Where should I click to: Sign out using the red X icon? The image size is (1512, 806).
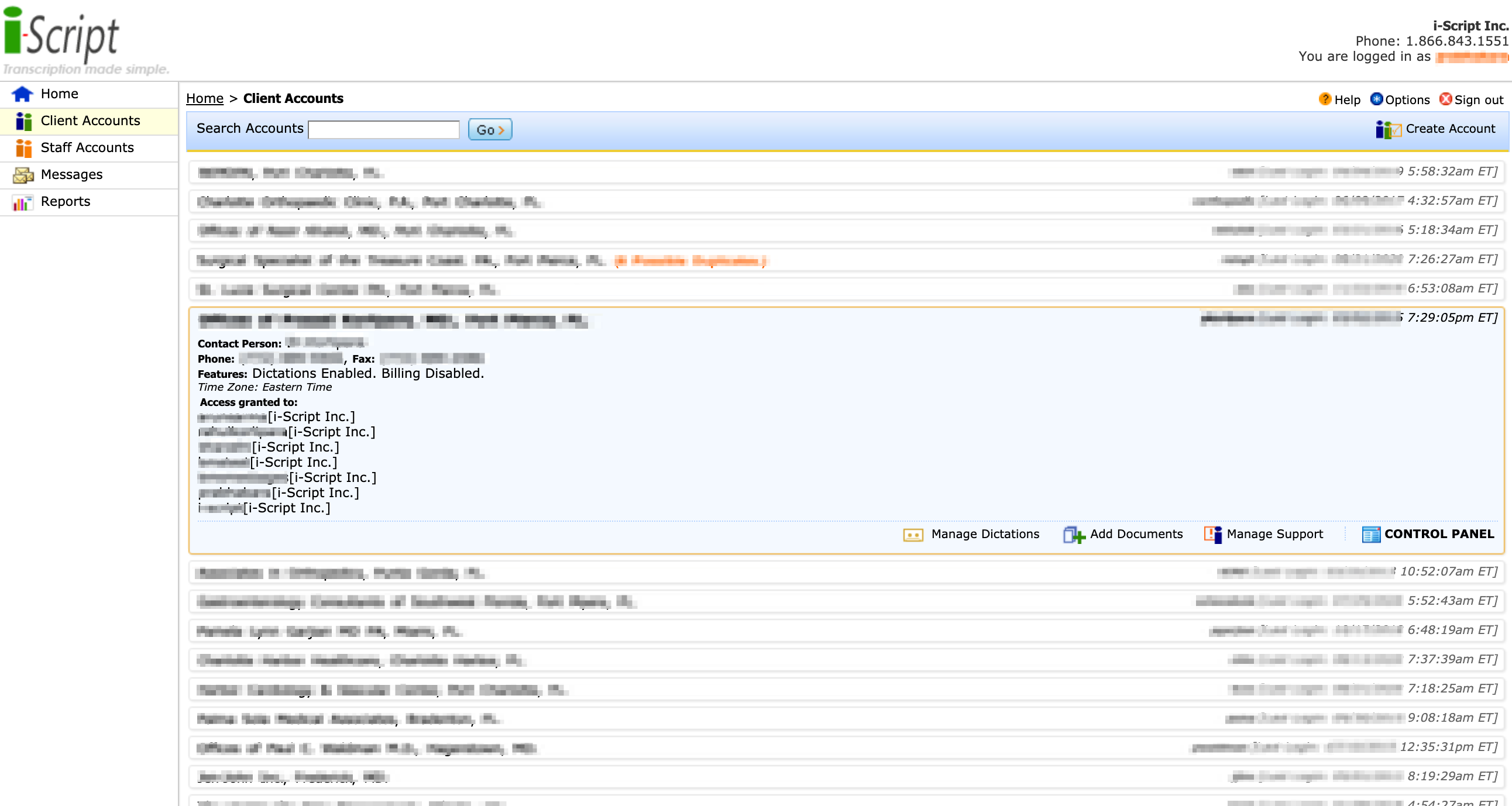click(x=1446, y=99)
